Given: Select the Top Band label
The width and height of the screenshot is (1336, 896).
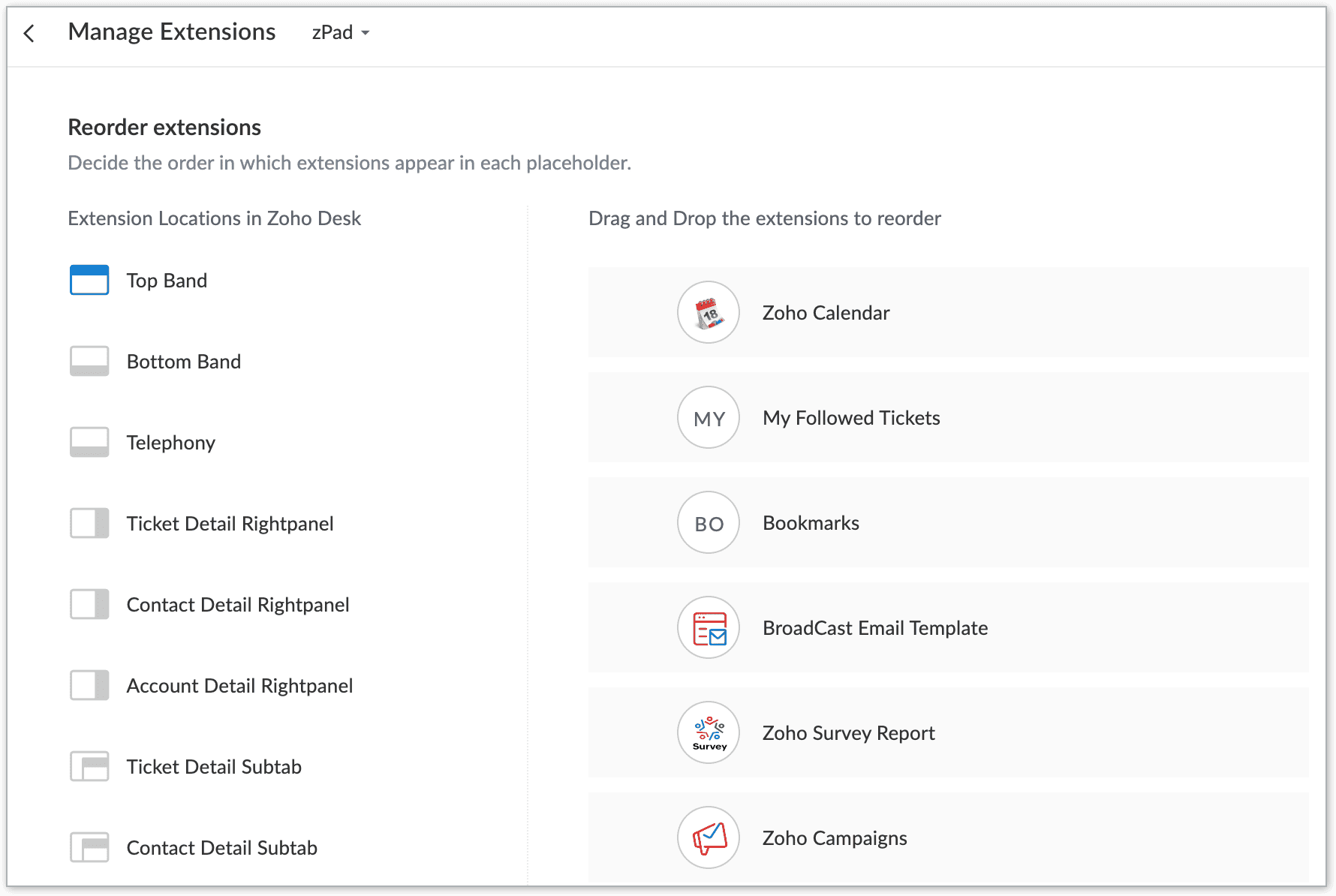Looking at the screenshot, I should click(167, 281).
